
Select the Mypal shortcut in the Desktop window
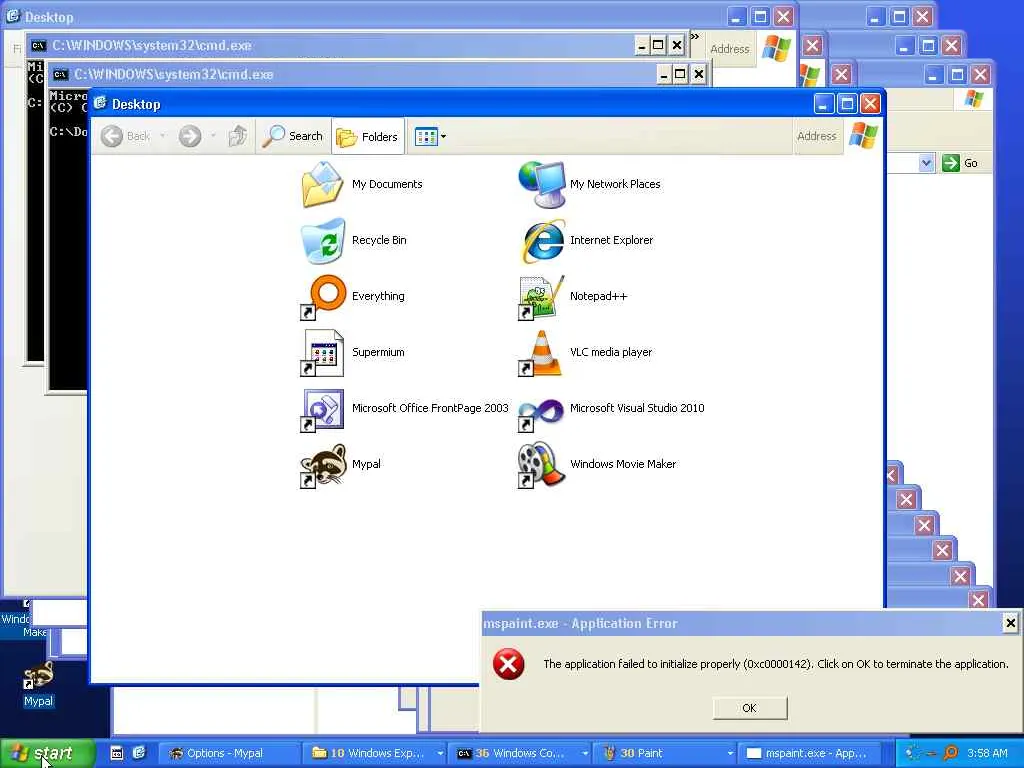click(x=323, y=465)
